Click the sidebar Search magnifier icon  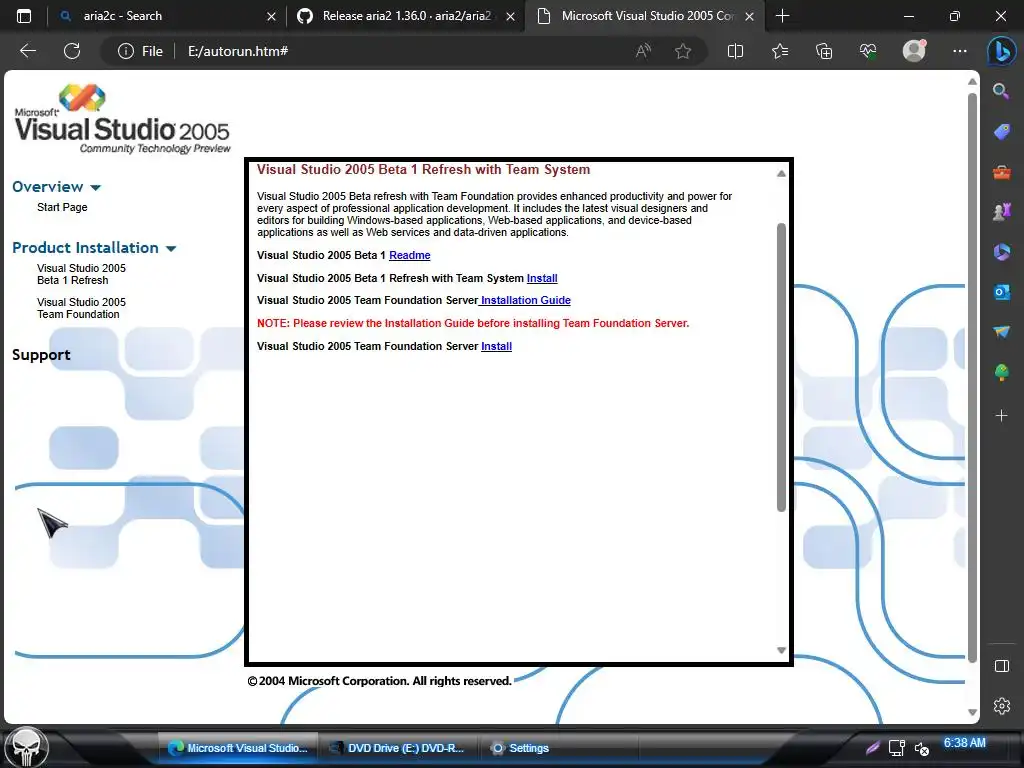1001,91
